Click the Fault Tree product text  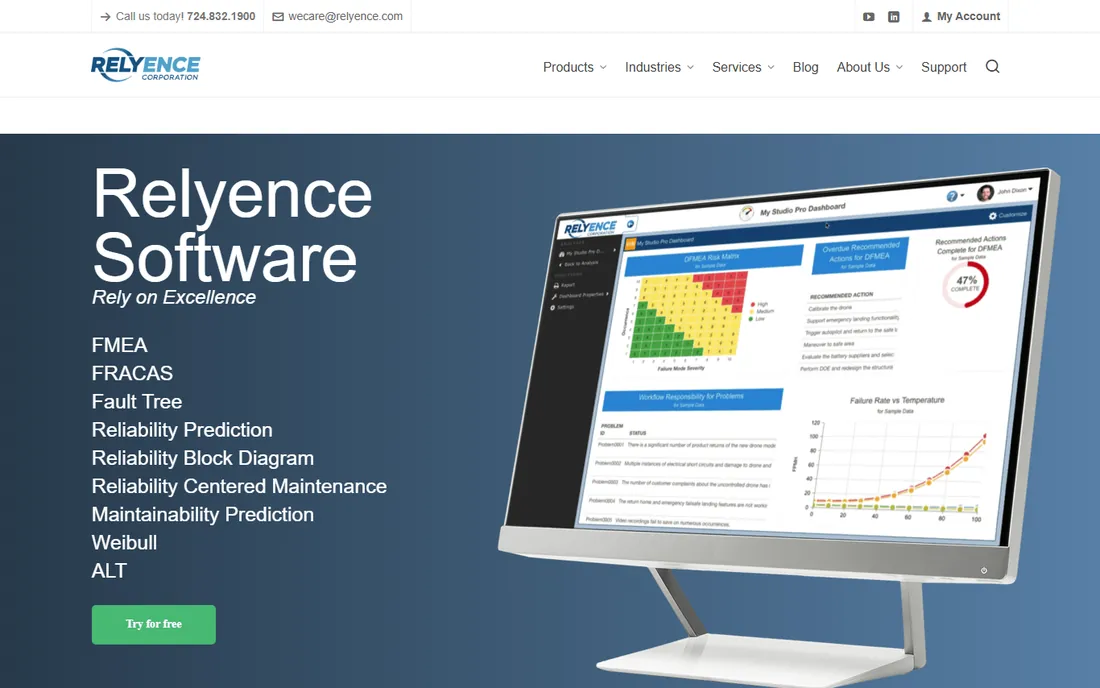137,401
